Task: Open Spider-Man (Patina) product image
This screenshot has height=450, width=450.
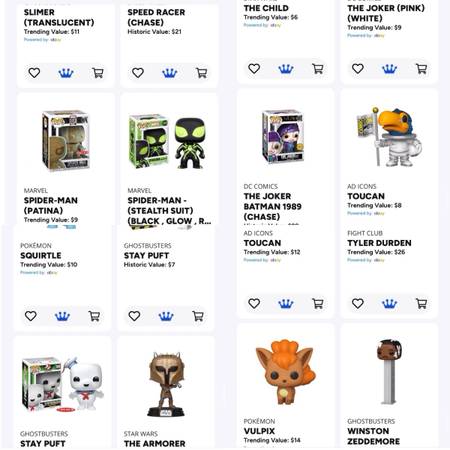Action: pos(66,140)
